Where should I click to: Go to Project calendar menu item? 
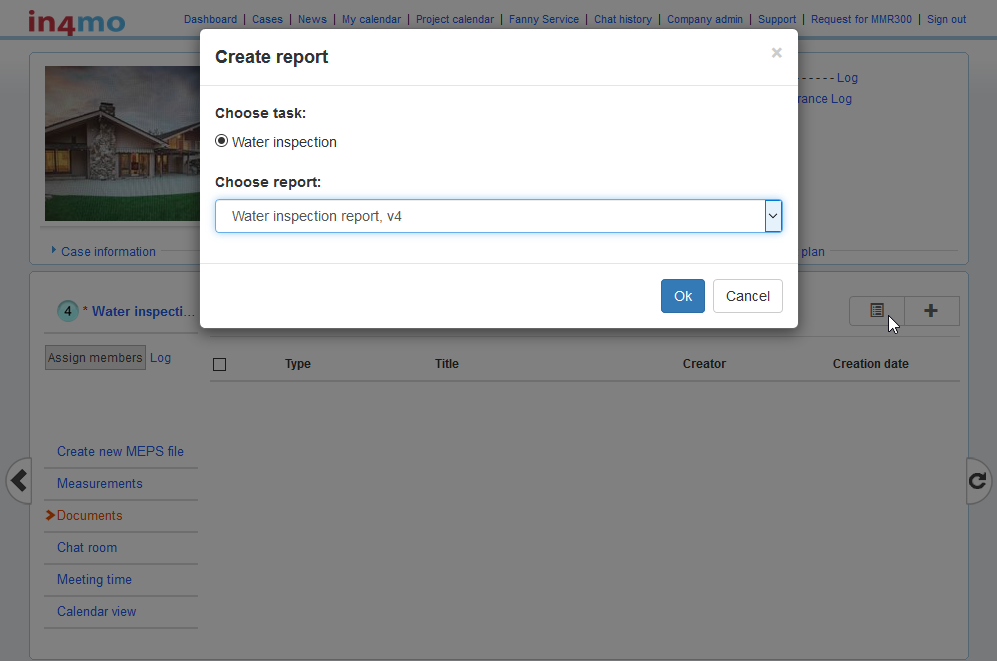454,19
